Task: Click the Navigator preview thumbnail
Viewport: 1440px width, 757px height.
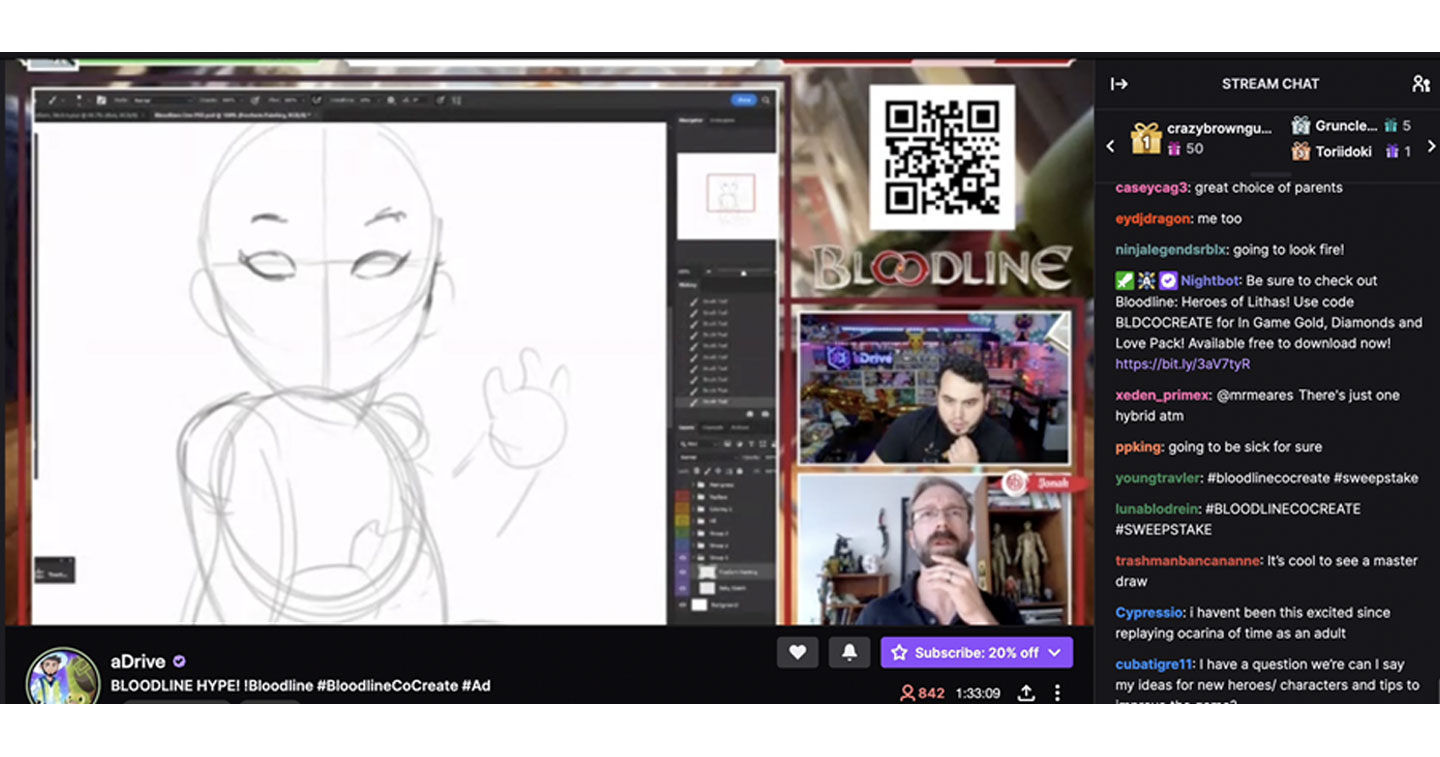Action: point(727,196)
